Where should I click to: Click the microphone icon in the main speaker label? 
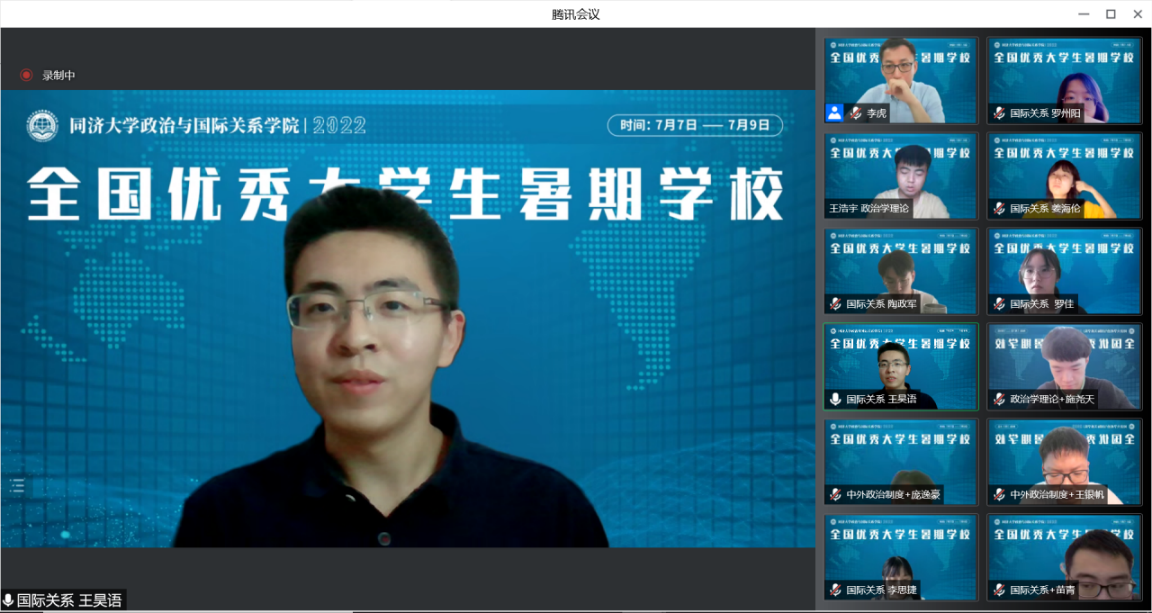click(8, 600)
